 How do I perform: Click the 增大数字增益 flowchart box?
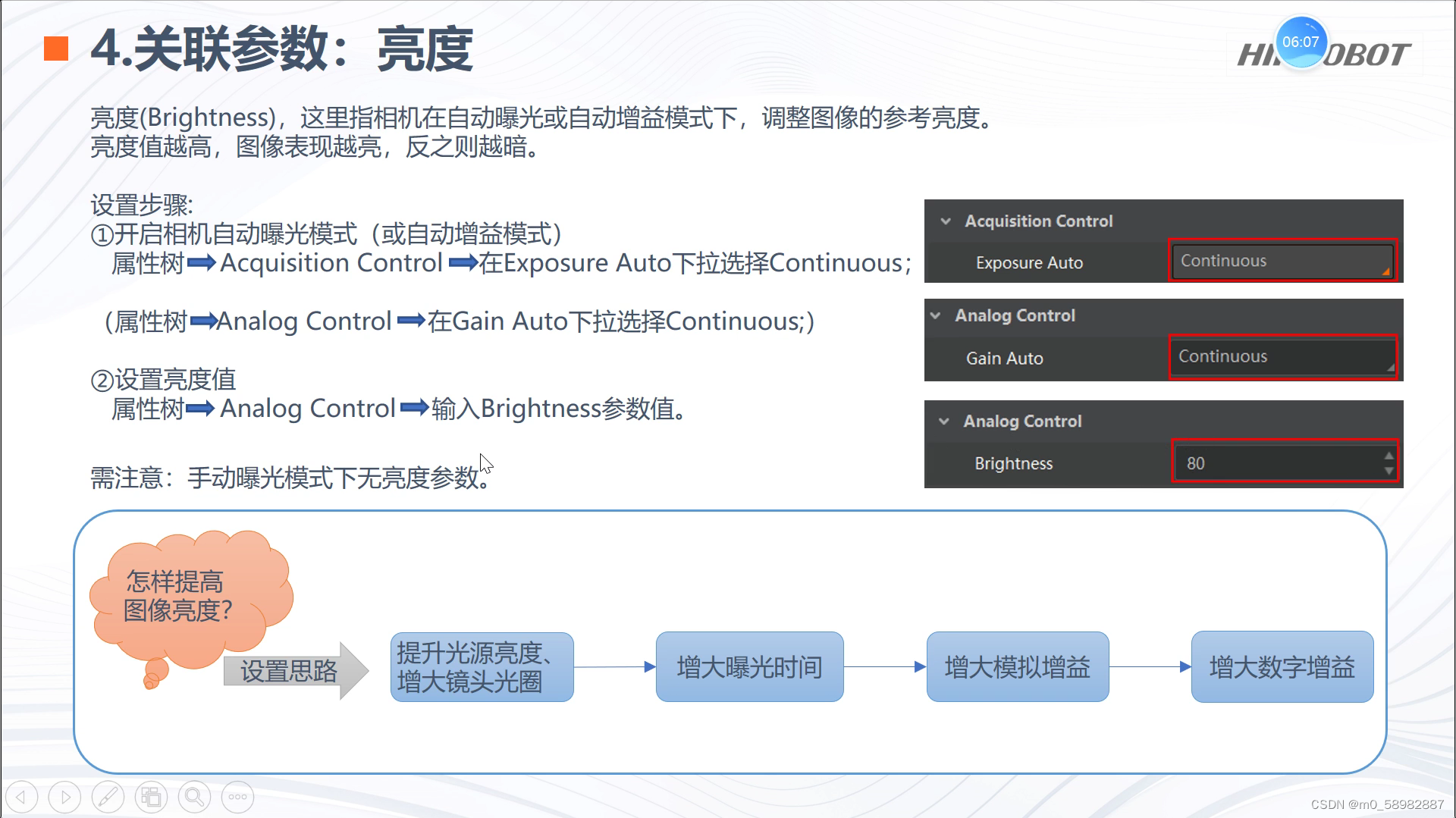pyautogui.click(x=1282, y=667)
